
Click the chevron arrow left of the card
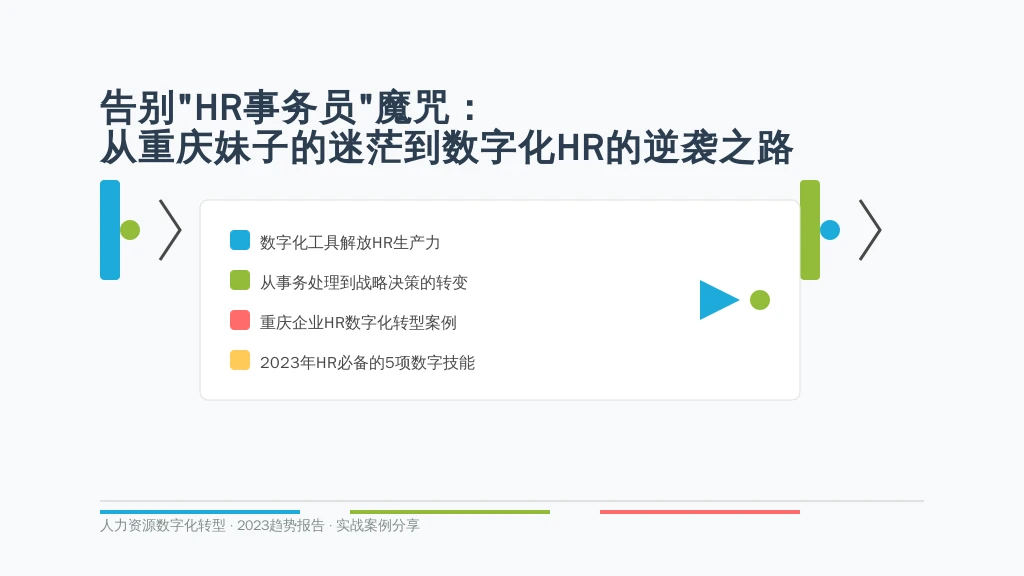coord(170,230)
